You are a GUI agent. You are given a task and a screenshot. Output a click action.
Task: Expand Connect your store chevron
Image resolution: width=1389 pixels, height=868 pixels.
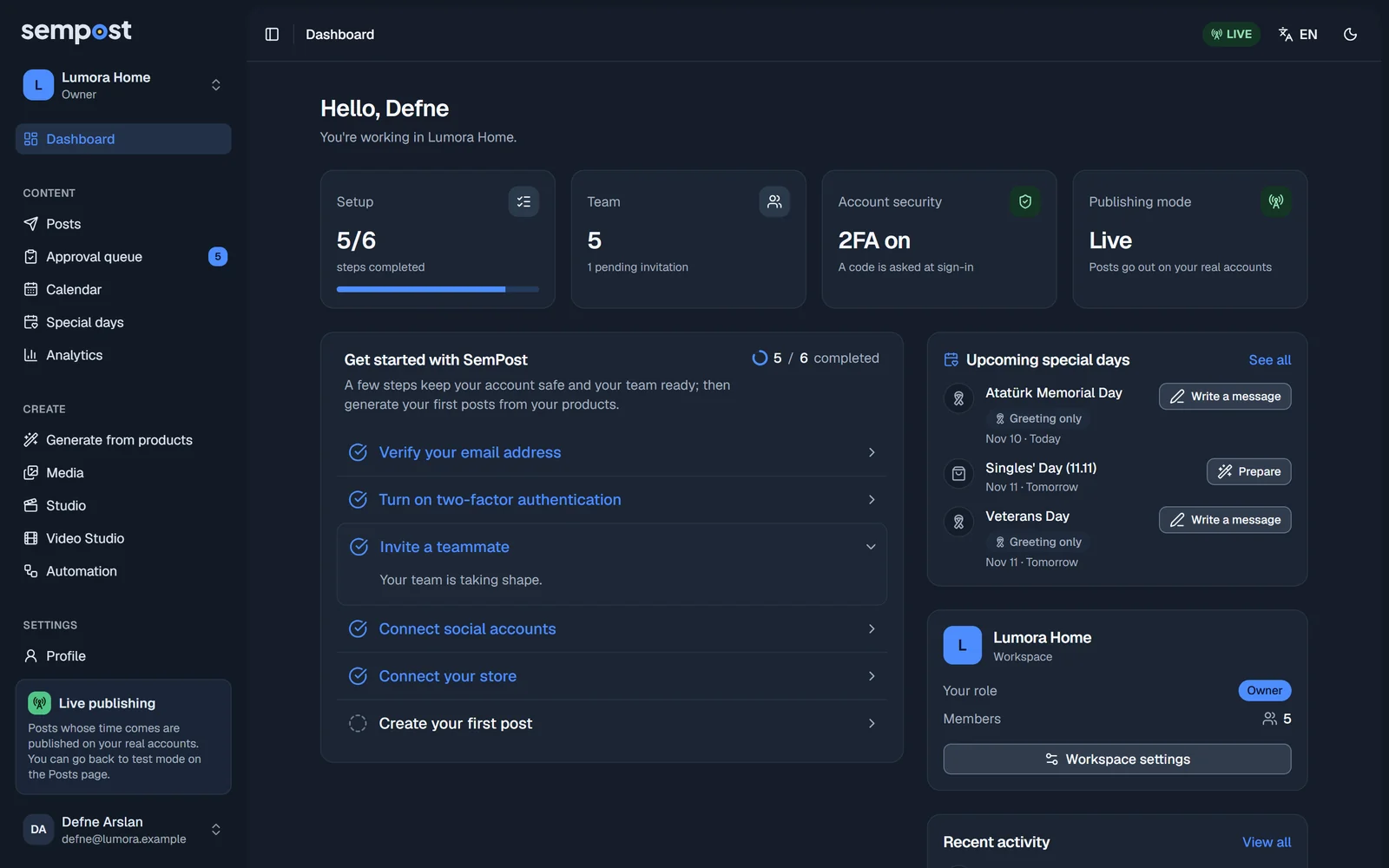click(872, 676)
